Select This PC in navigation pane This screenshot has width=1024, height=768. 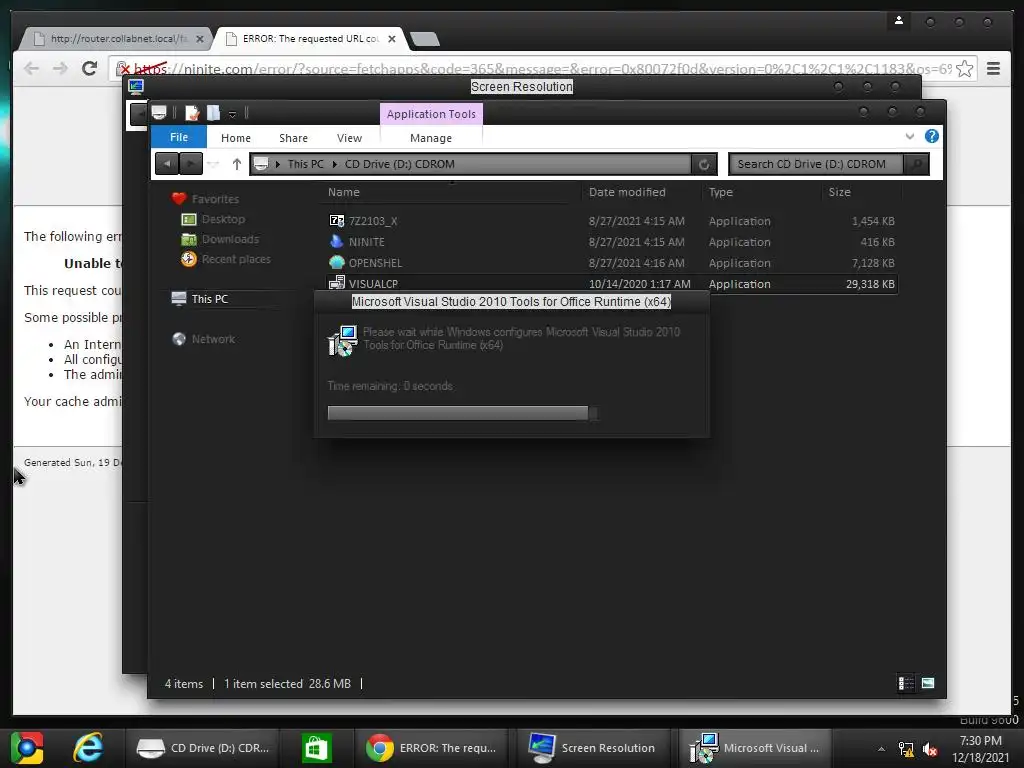(x=210, y=299)
